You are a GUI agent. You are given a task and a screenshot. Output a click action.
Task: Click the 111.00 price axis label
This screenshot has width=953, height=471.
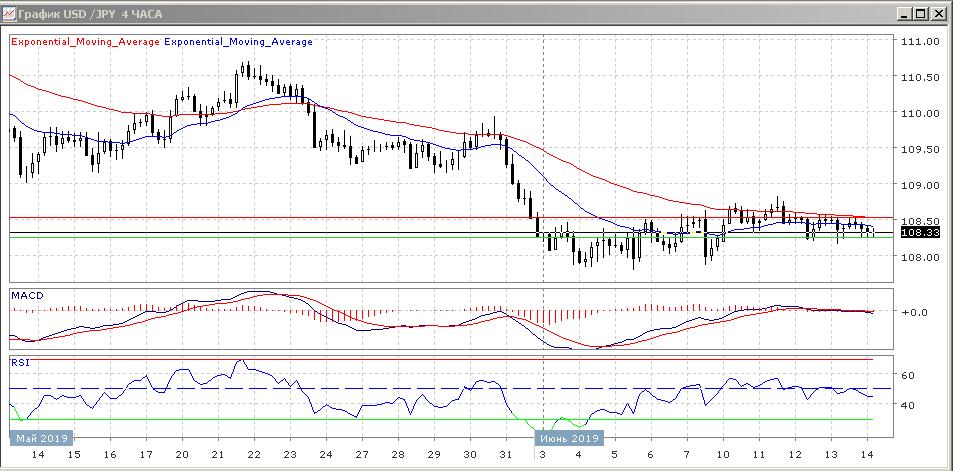point(917,42)
